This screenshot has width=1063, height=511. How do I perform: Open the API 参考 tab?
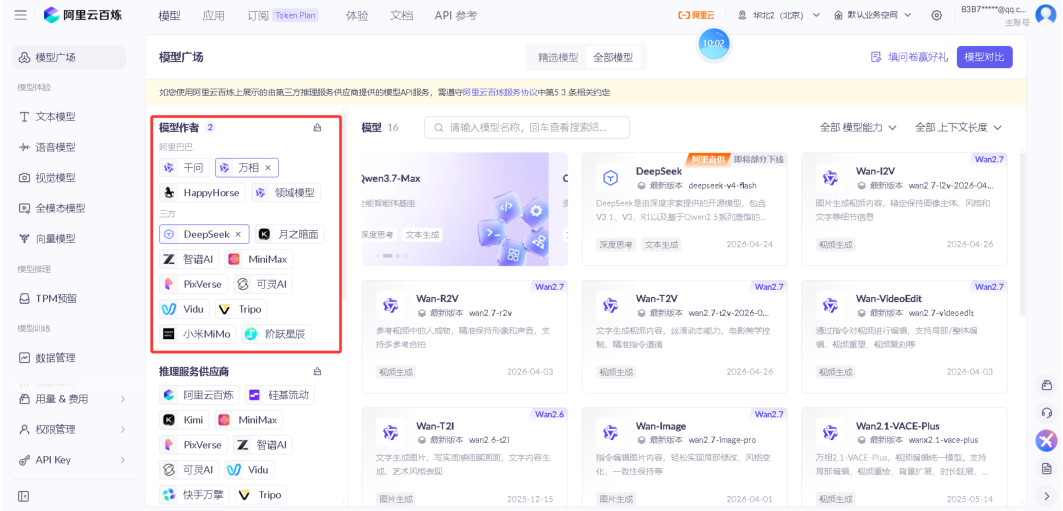pyautogui.click(x=456, y=15)
